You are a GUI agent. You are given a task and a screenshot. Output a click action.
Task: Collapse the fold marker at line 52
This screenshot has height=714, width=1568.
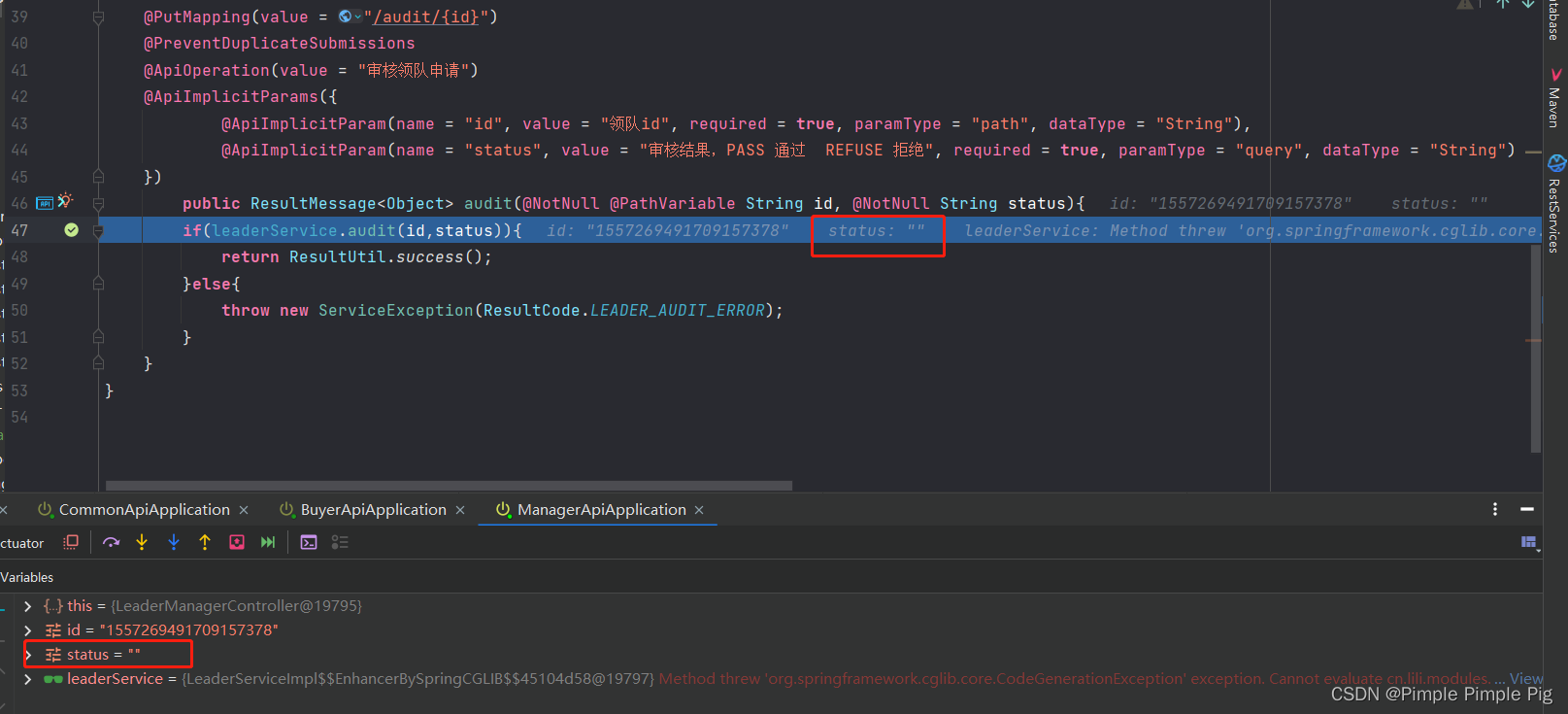(98, 363)
